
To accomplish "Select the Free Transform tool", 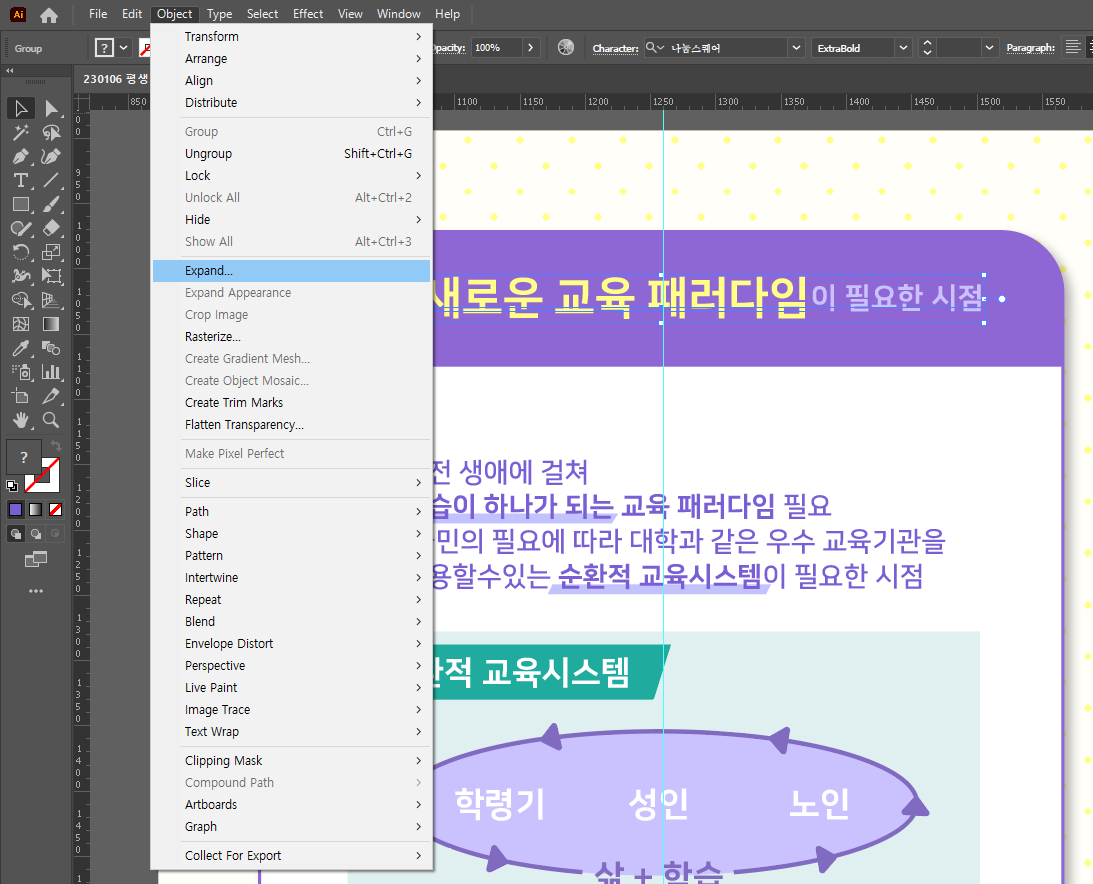I will pos(51,276).
